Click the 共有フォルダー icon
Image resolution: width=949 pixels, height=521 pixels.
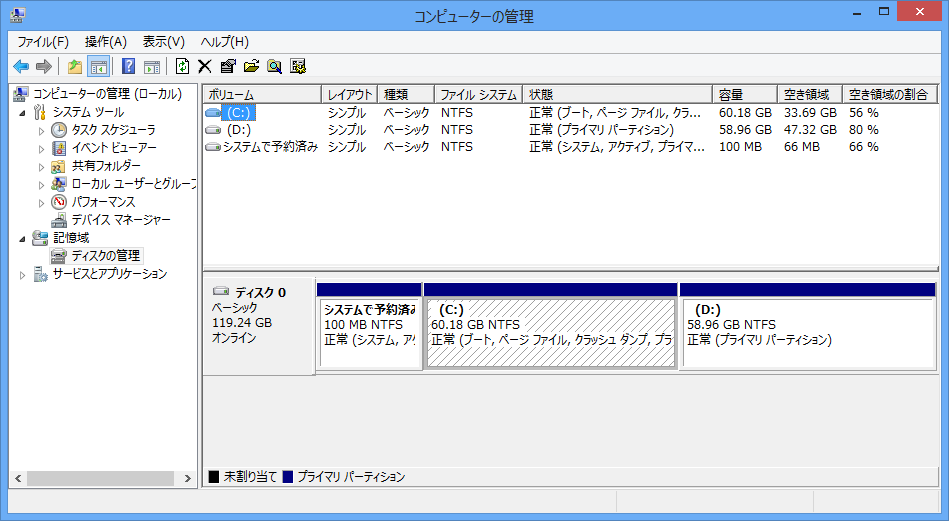[59, 166]
